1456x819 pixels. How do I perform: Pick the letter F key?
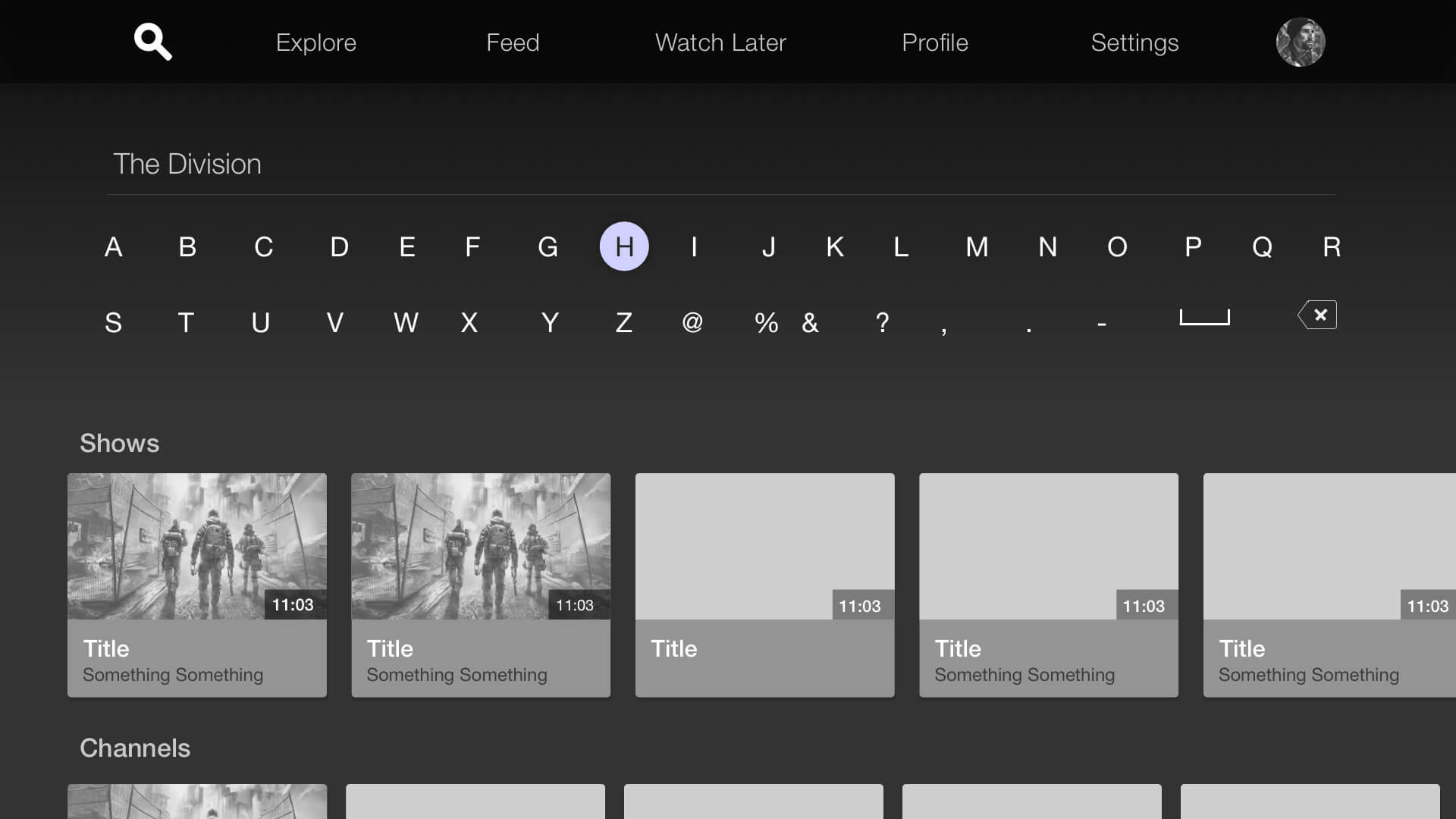click(472, 247)
